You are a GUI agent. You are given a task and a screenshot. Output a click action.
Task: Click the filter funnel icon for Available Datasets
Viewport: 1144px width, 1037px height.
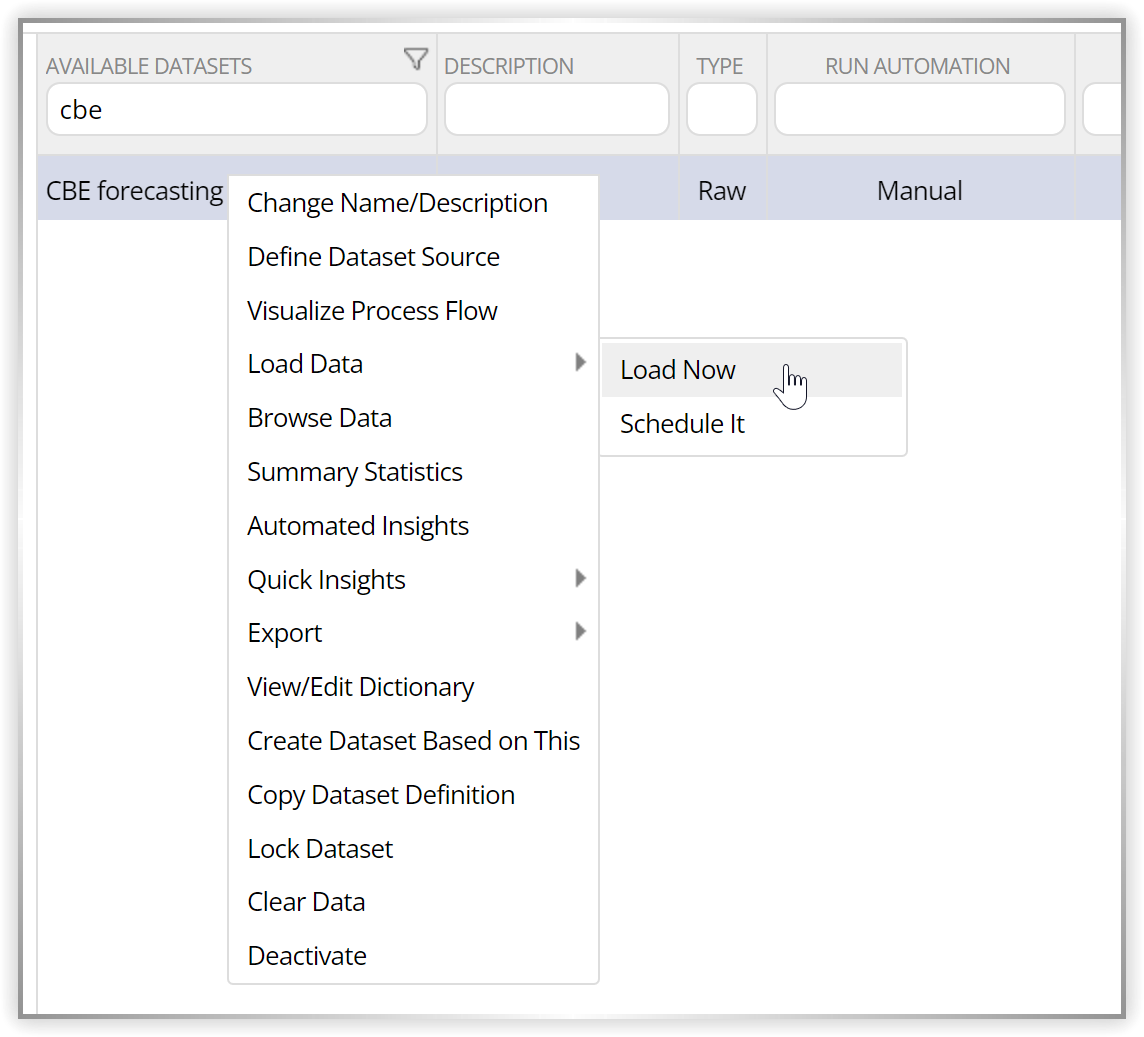click(416, 59)
